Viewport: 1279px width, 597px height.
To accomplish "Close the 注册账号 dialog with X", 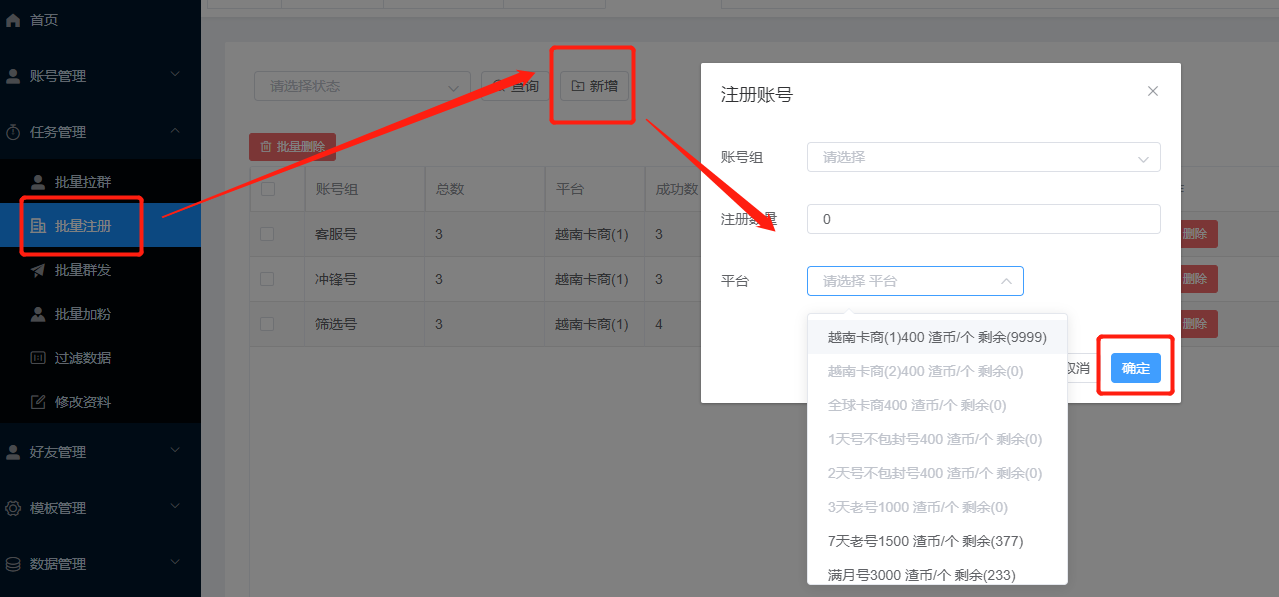I will point(1152,91).
